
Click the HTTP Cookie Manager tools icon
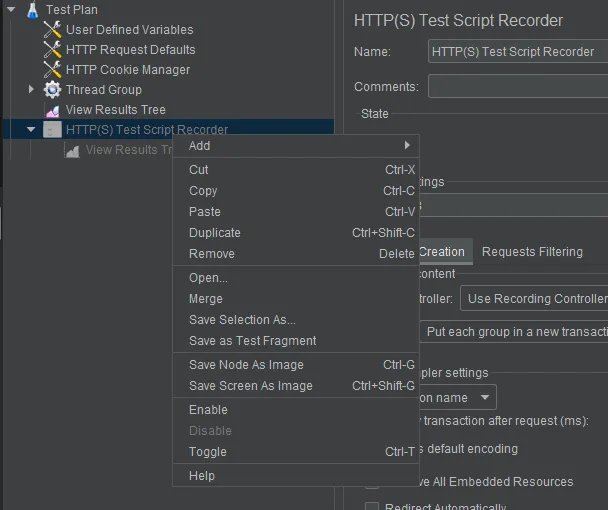click(x=52, y=70)
